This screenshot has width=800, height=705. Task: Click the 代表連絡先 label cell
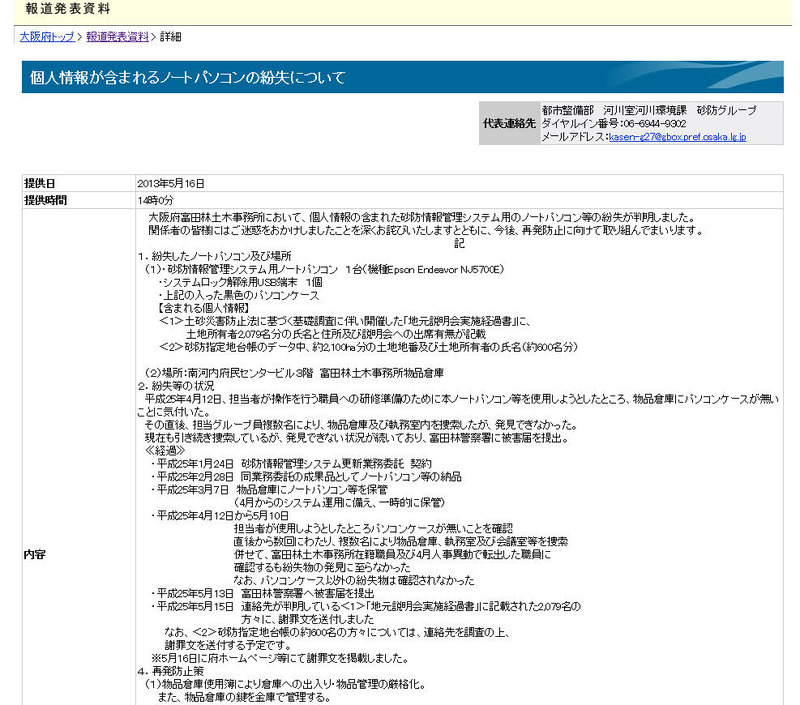coord(508,124)
